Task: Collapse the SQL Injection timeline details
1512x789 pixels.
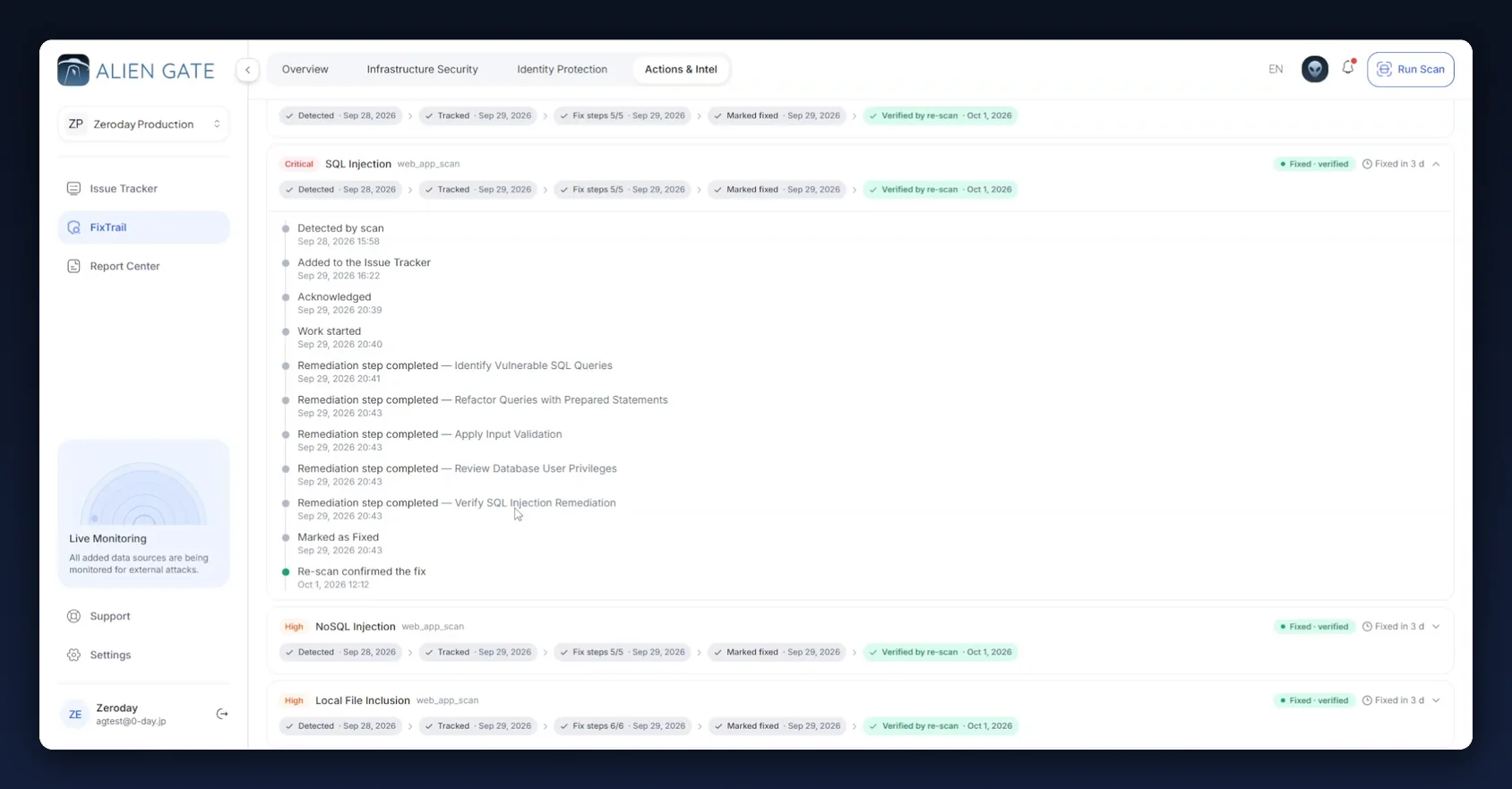Action: pos(1436,164)
